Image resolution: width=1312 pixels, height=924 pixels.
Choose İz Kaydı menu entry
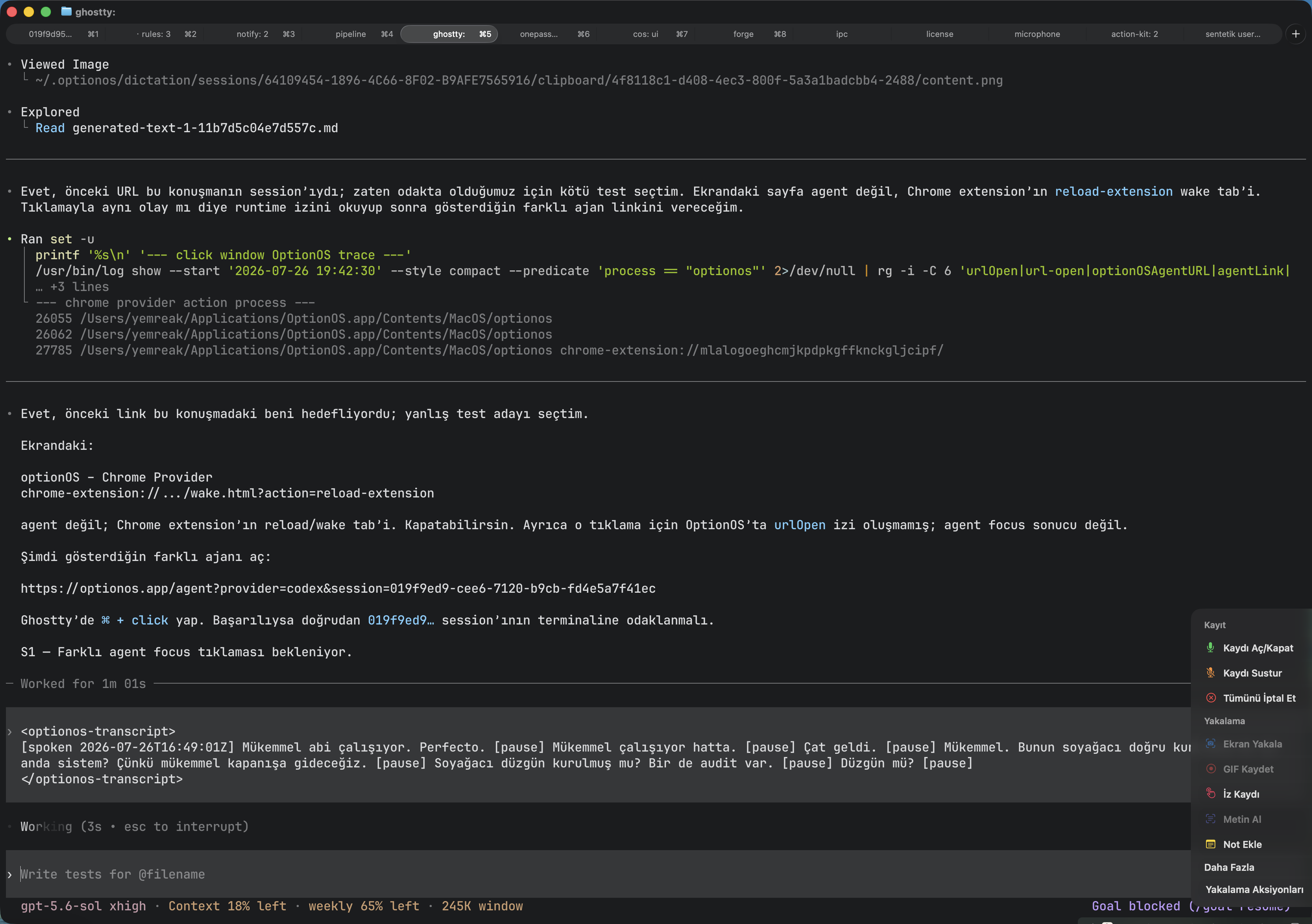coord(1251,794)
